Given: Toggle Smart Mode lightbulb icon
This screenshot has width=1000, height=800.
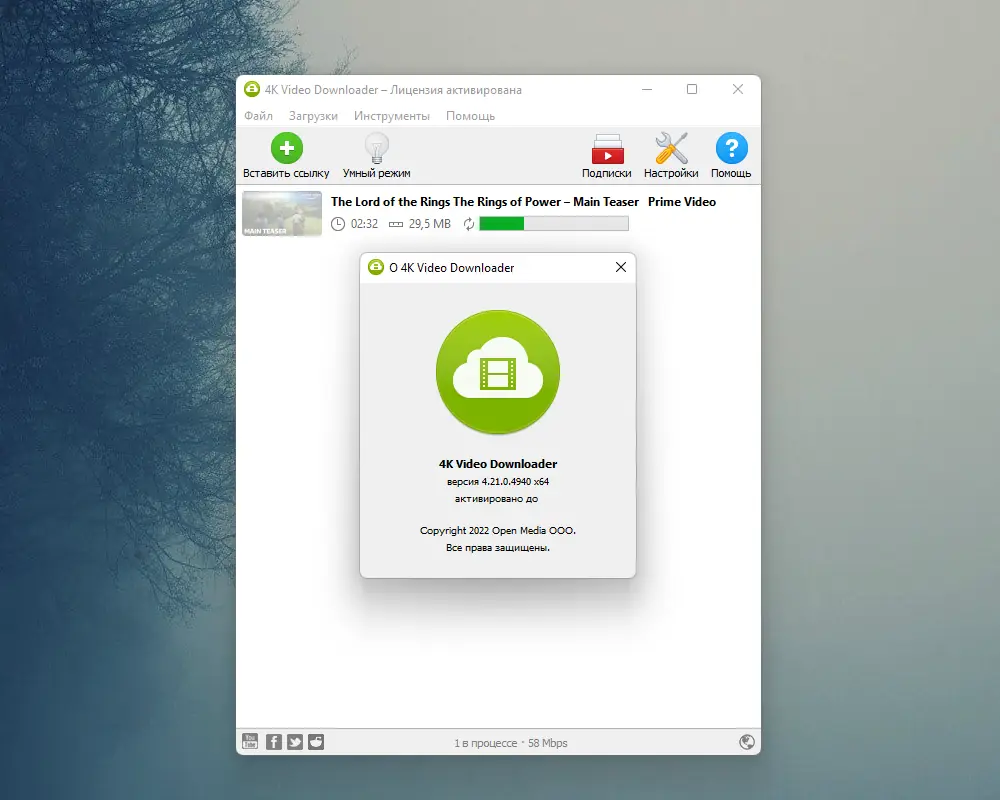Looking at the screenshot, I should pos(376,148).
